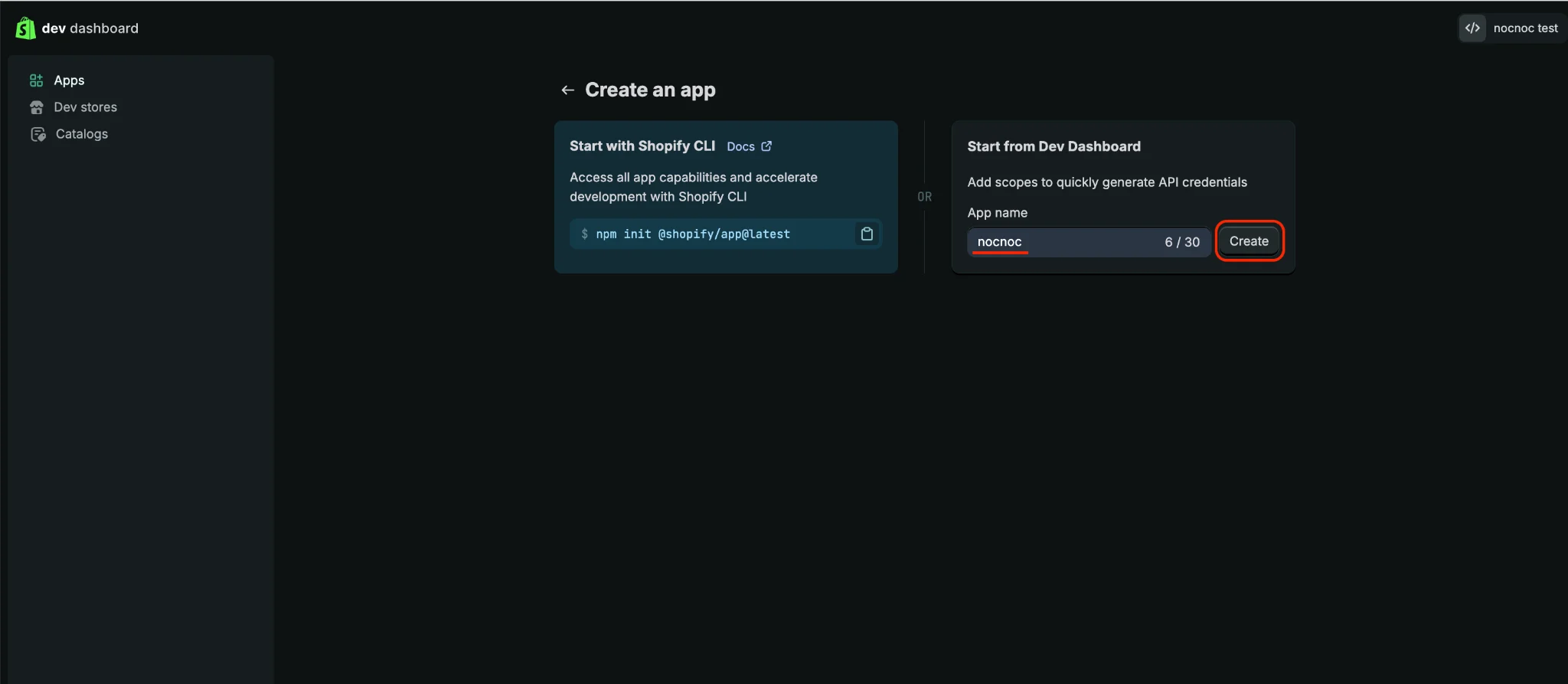Click the 6 / 30 character counter
The image size is (1568, 684).
[1182, 242]
